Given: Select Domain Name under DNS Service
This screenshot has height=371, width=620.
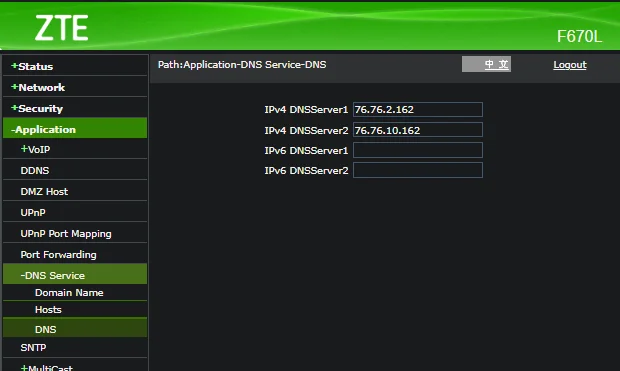Looking at the screenshot, I should pos(75,292).
